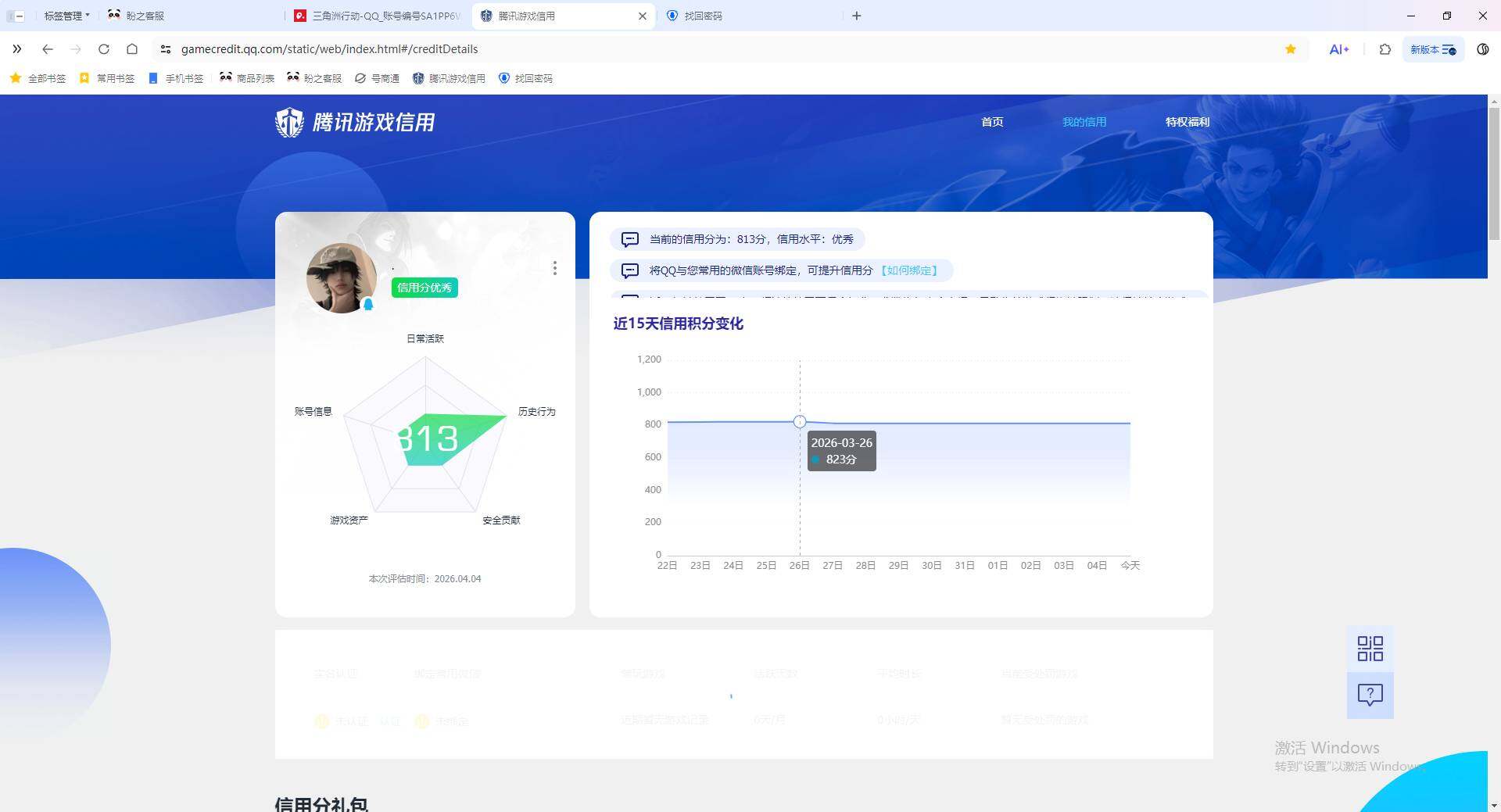Click the QR code icon on the right
Screen dimensions: 1501x812
click(1369, 648)
